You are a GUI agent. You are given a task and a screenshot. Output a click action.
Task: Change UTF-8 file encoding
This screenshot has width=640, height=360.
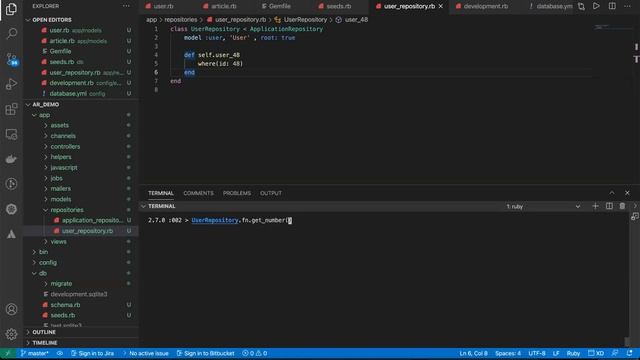[537, 353]
